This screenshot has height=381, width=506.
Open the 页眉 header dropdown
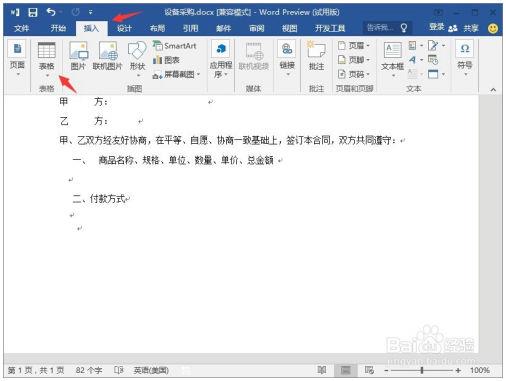(354, 45)
